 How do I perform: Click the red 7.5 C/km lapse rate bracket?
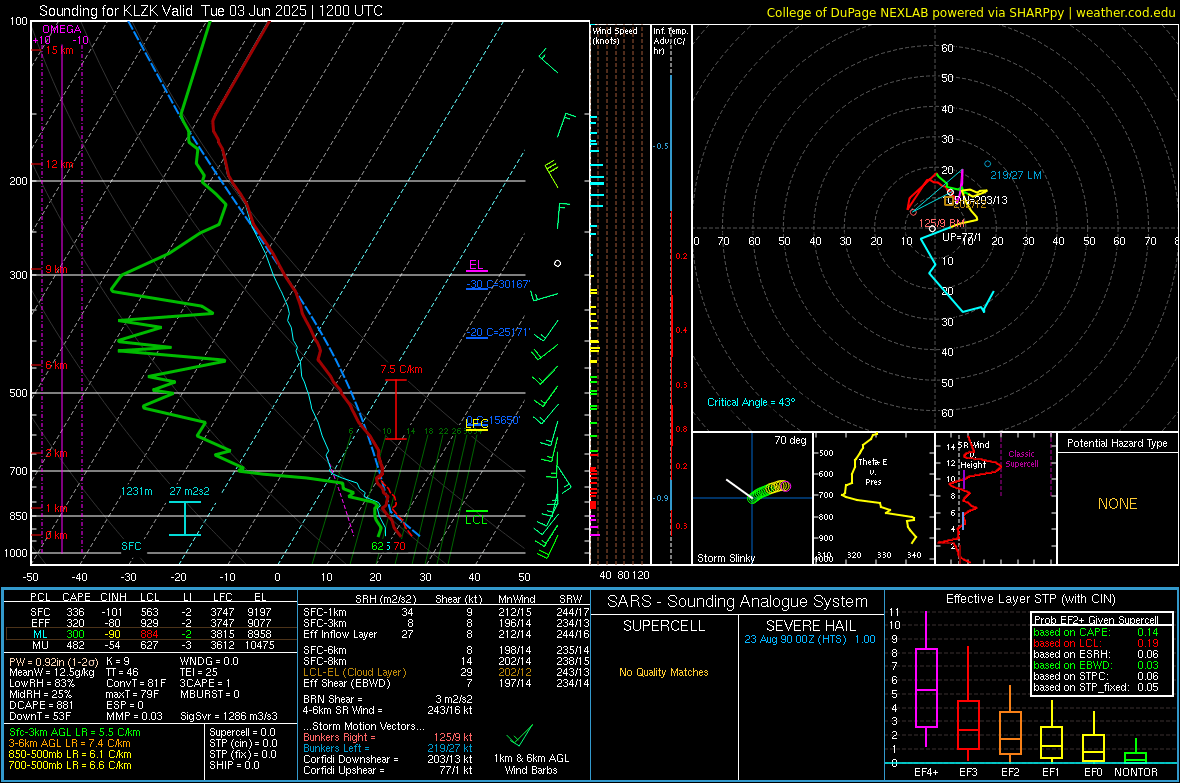coord(396,410)
